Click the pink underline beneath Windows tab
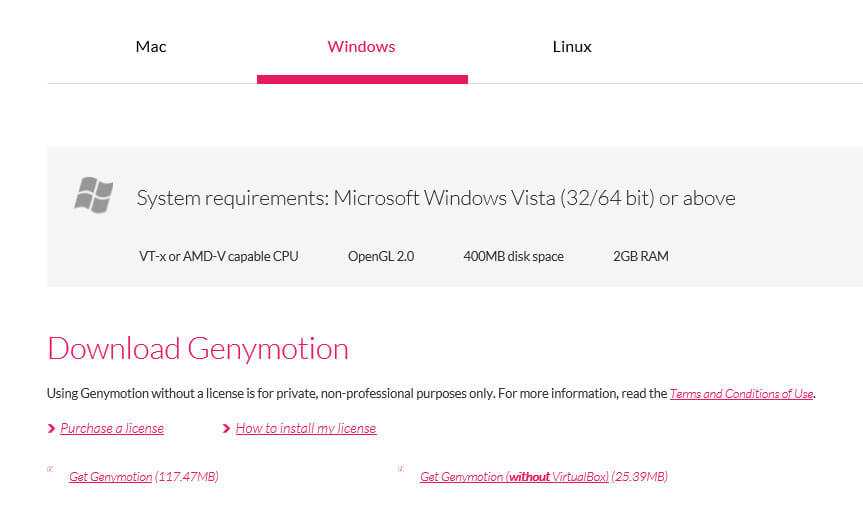863x519 pixels. [362, 79]
